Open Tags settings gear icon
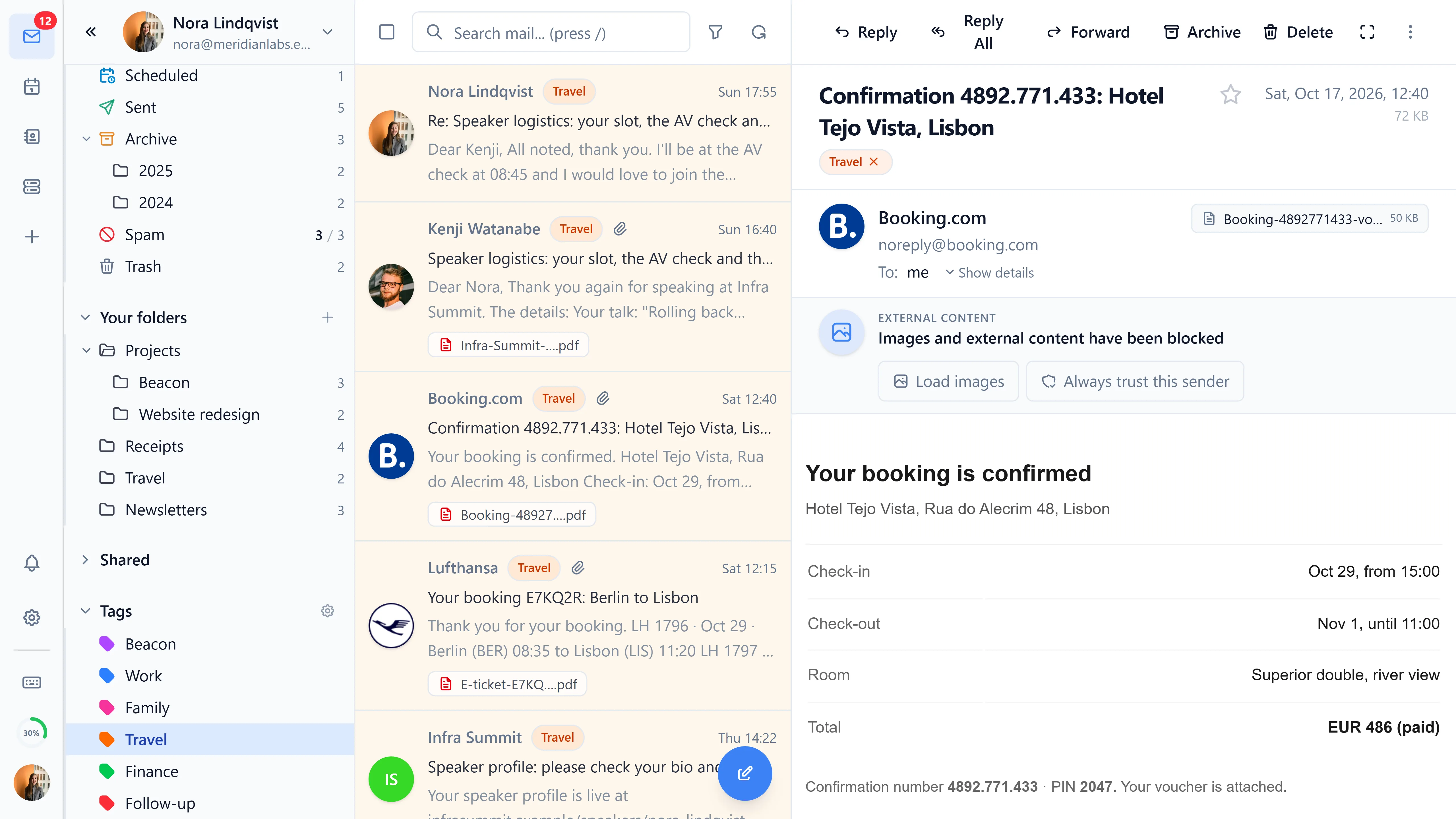Image resolution: width=1456 pixels, height=819 pixels. [327, 611]
